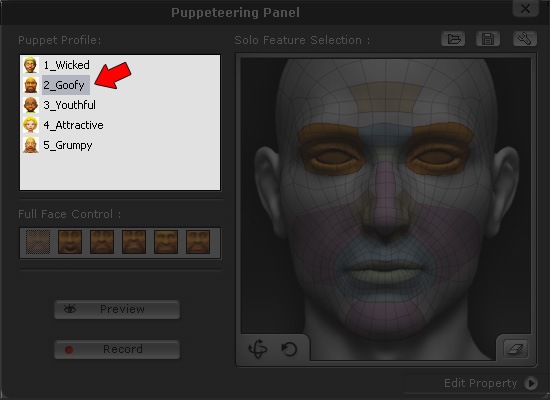Expand the Edit Property arrow
This screenshot has height=400, width=550.
[x=531, y=383]
